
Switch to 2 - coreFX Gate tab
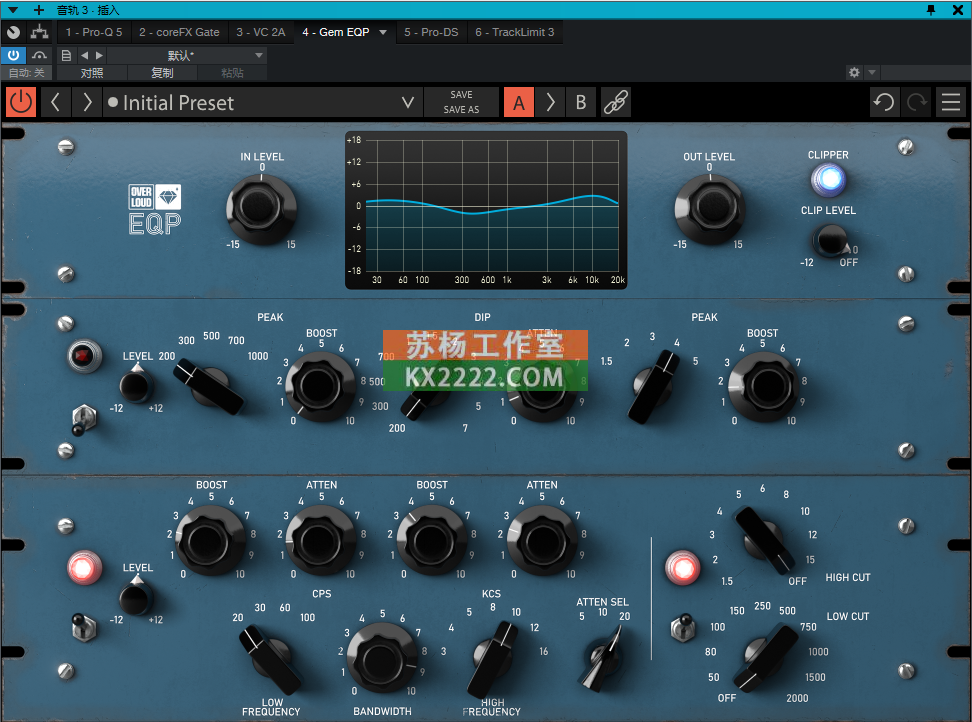[x=179, y=32]
